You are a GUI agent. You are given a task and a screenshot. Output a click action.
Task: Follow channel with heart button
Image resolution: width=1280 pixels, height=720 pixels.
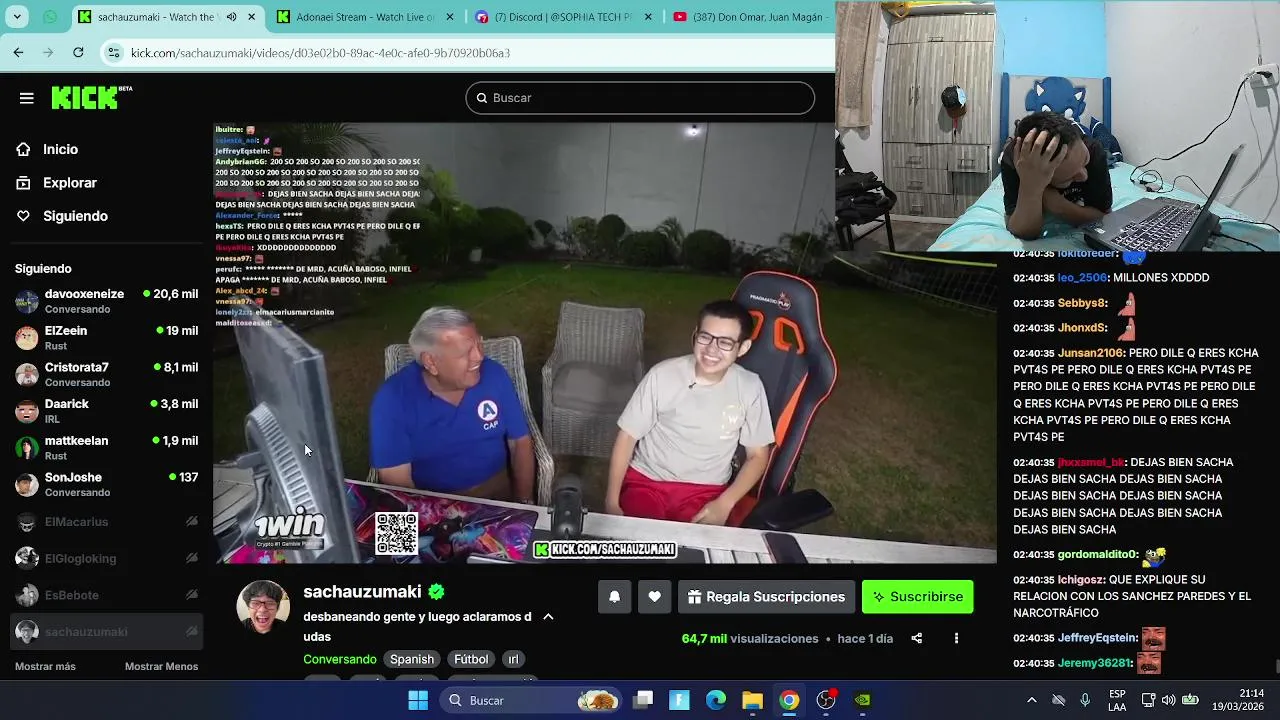654,597
